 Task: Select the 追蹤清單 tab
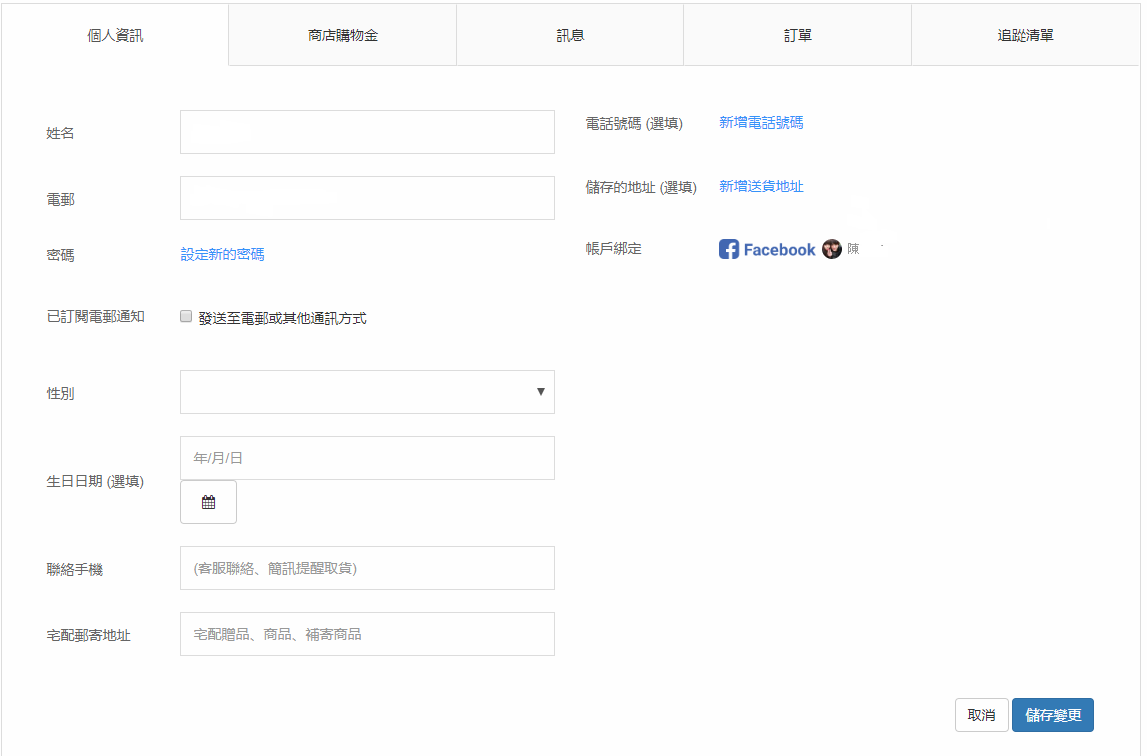point(1025,35)
